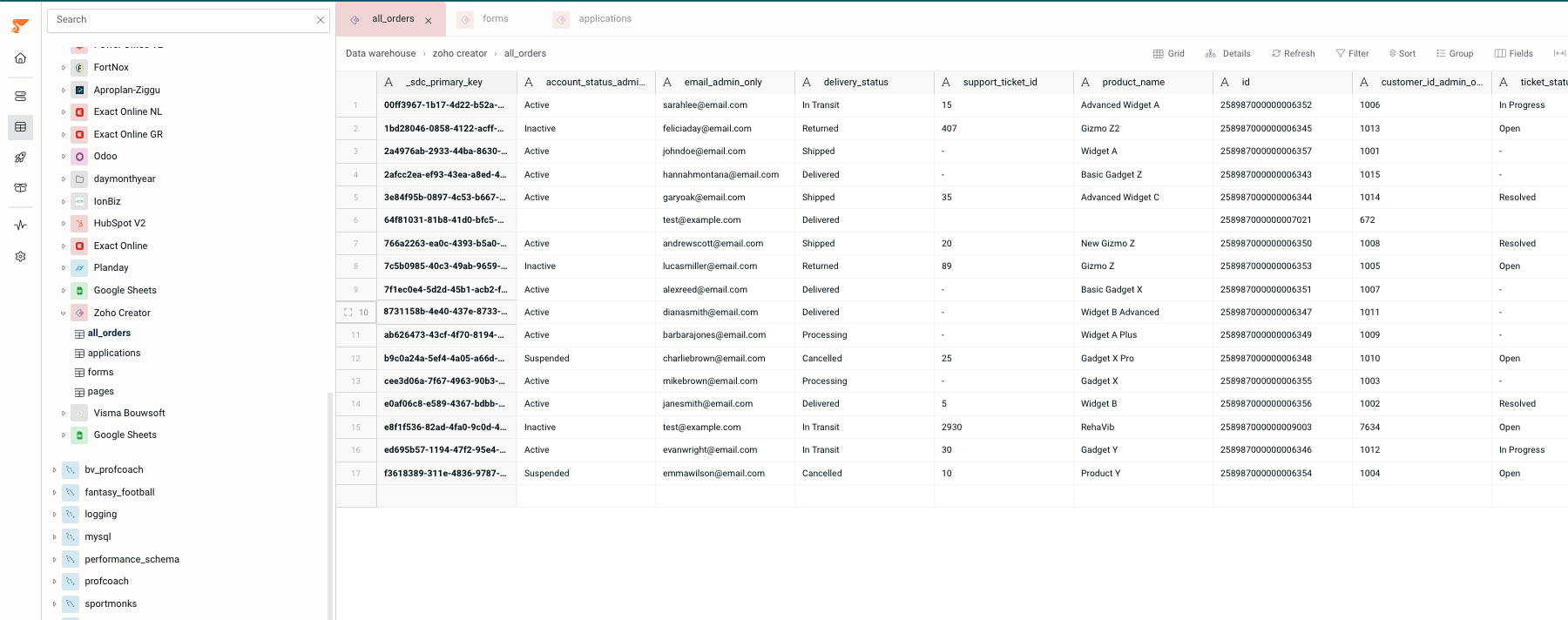Open the package box icon in the sidebar
1568x620 pixels.
[x=20, y=187]
